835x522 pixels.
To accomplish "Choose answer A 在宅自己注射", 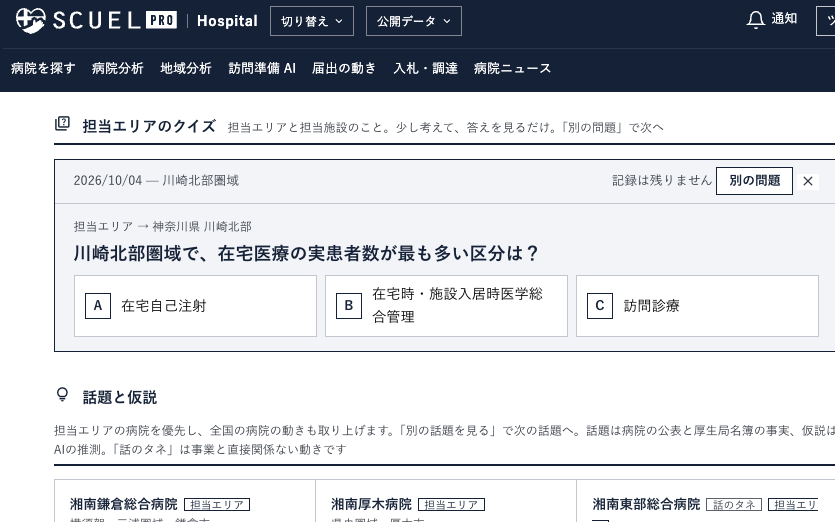I will [x=195, y=306].
